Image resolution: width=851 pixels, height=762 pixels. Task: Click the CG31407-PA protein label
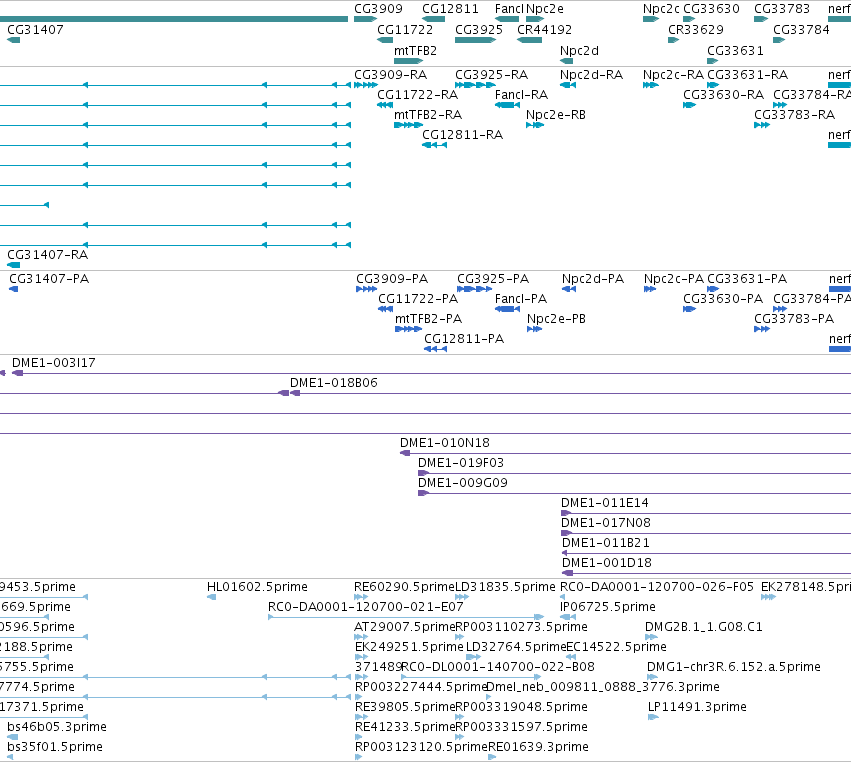tap(49, 279)
